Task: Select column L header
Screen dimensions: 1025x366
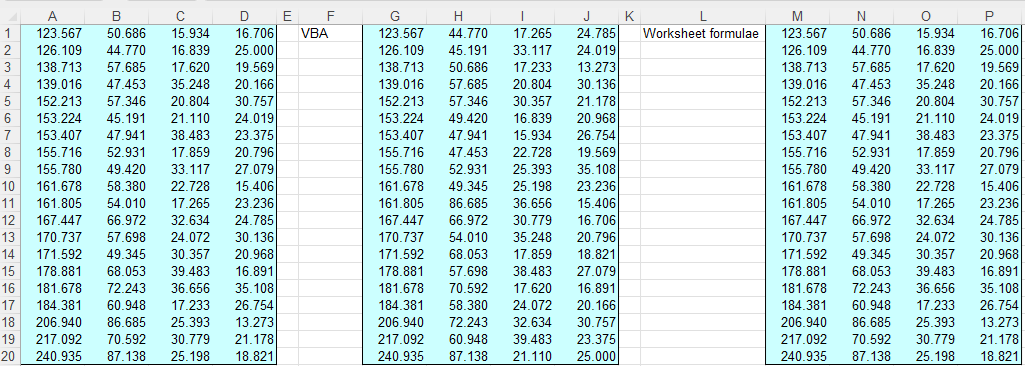Action: 702,16
